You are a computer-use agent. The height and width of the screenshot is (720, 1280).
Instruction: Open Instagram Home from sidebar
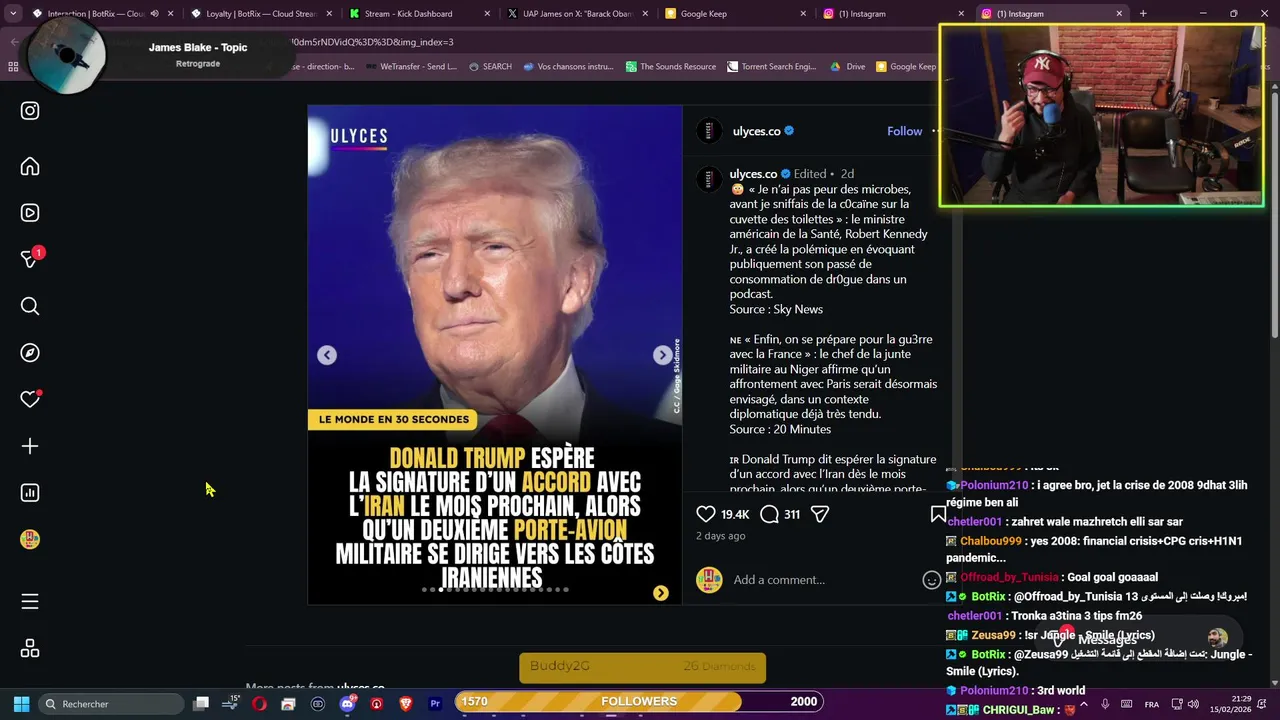point(30,166)
